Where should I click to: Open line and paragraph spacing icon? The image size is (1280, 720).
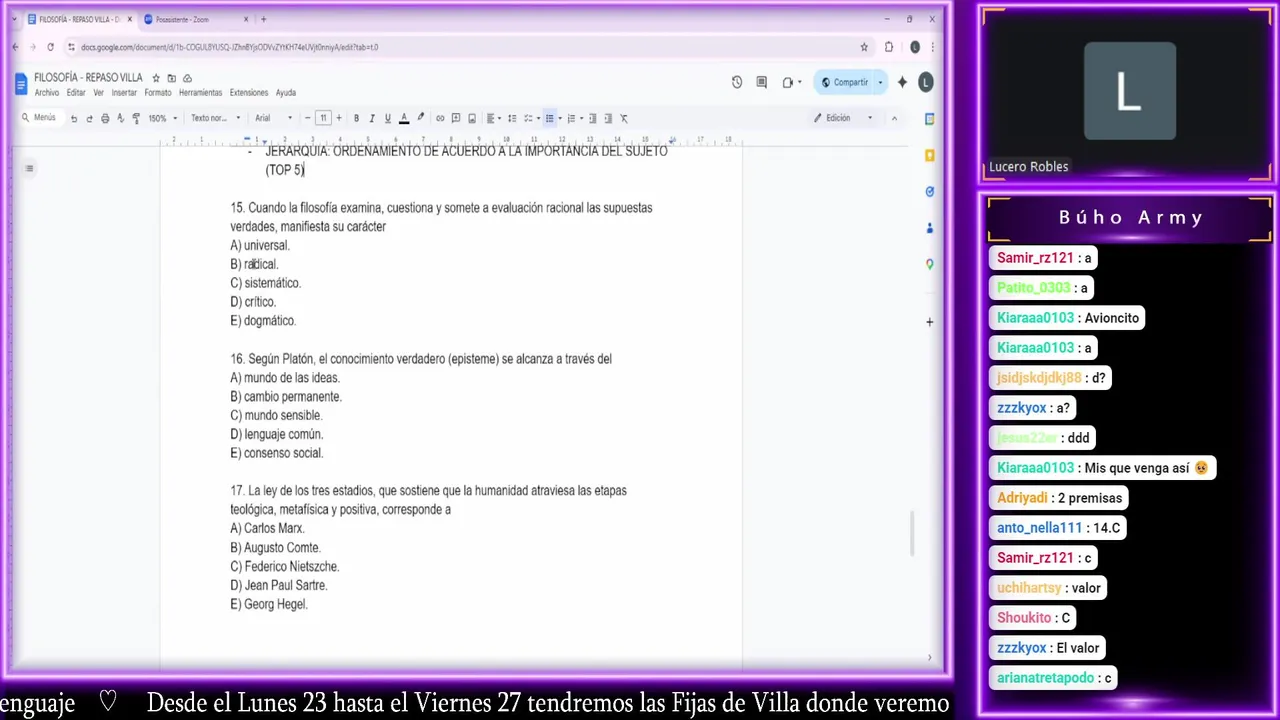[512, 118]
